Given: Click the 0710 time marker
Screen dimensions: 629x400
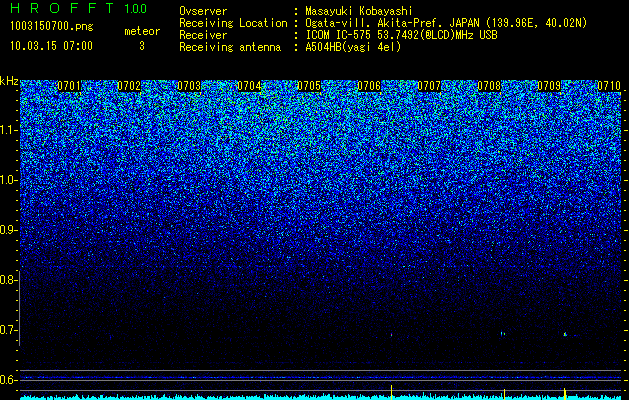Looking at the screenshot, I should point(609,86).
